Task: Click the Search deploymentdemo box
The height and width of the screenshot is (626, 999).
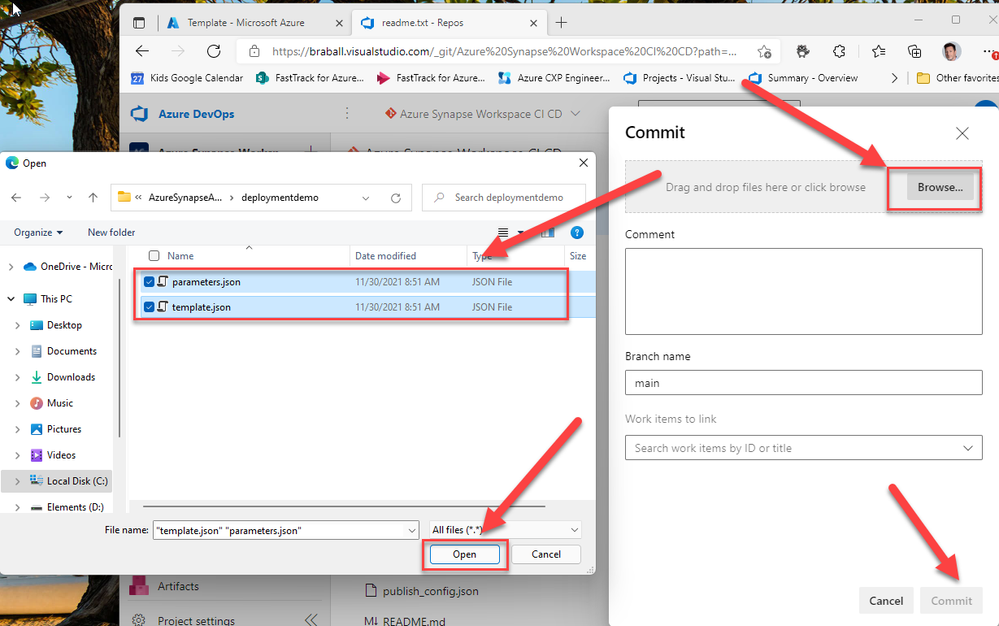Action: [504, 198]
